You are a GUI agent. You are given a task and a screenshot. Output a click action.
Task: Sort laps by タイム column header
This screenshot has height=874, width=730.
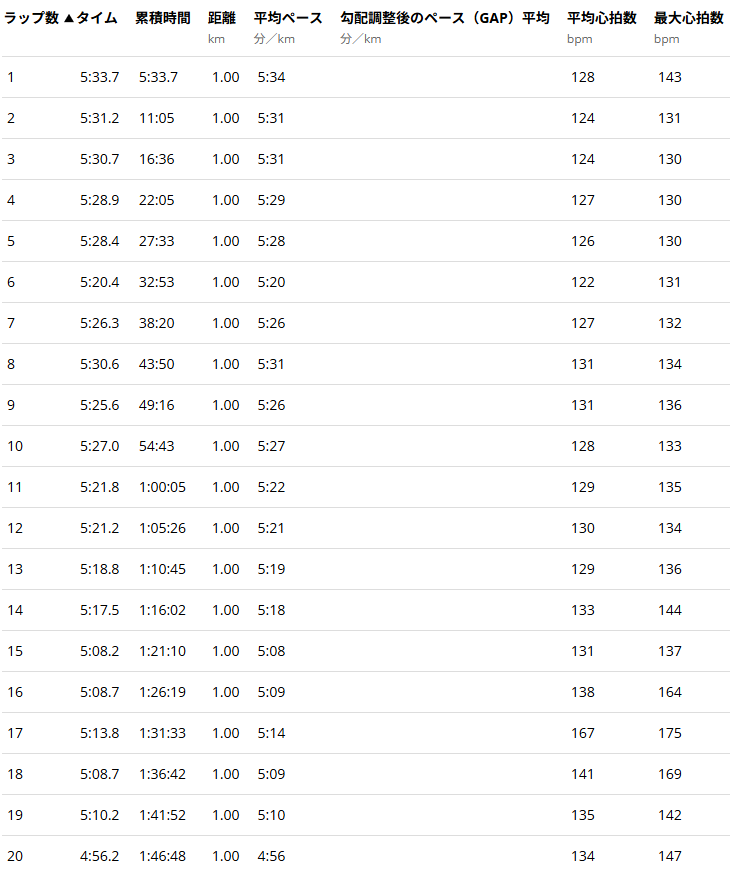(97, 19)
